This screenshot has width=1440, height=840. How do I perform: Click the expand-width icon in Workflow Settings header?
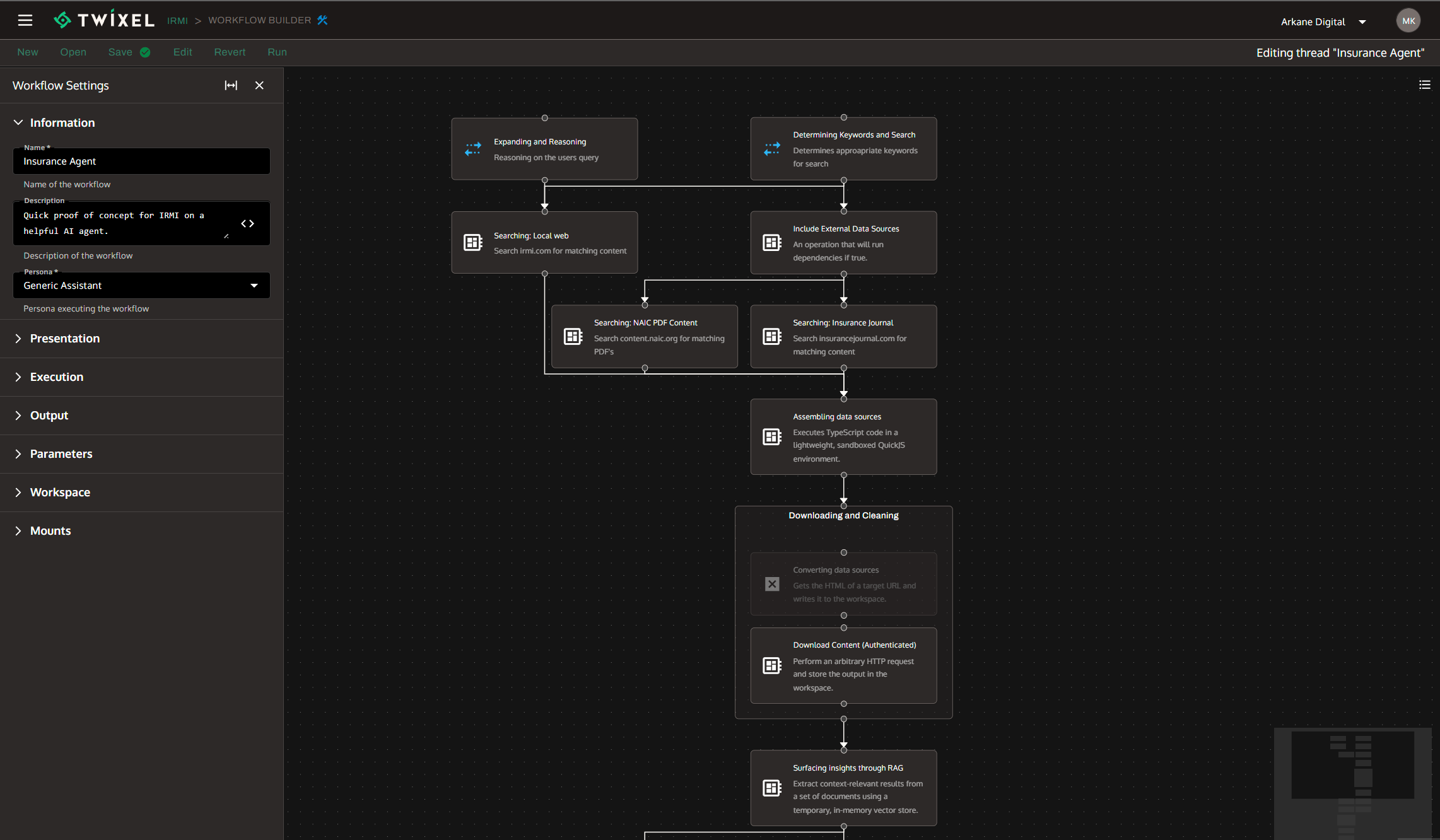[x=231, y=85]
